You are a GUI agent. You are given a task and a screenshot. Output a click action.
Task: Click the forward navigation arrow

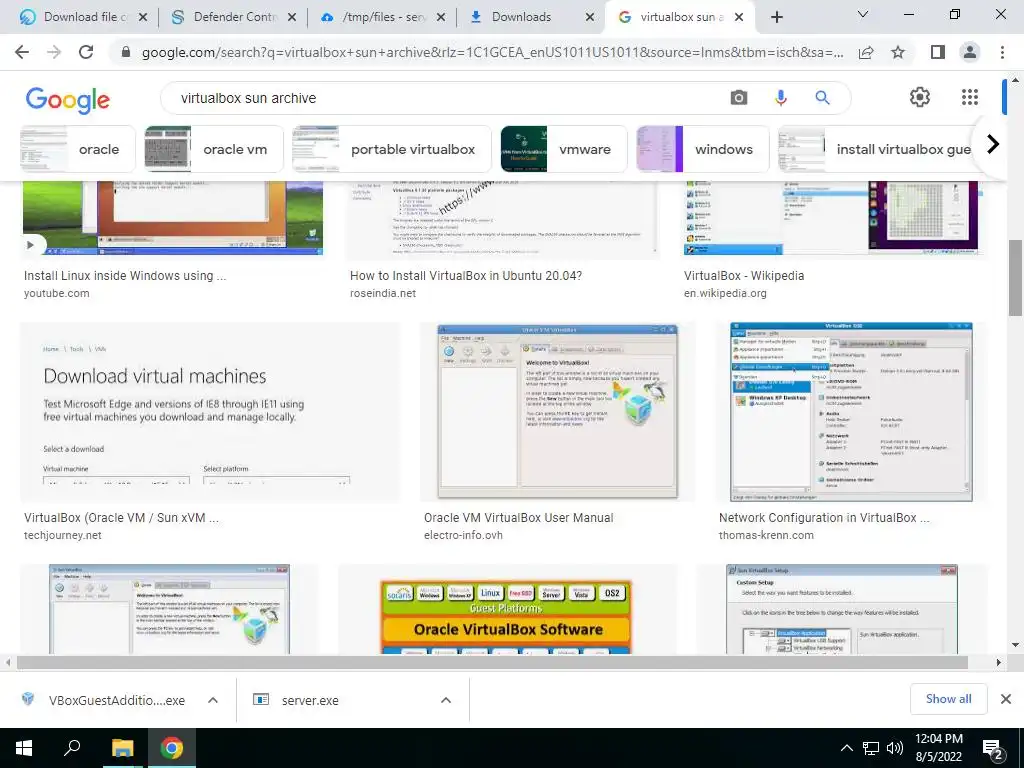coord(54,52)
